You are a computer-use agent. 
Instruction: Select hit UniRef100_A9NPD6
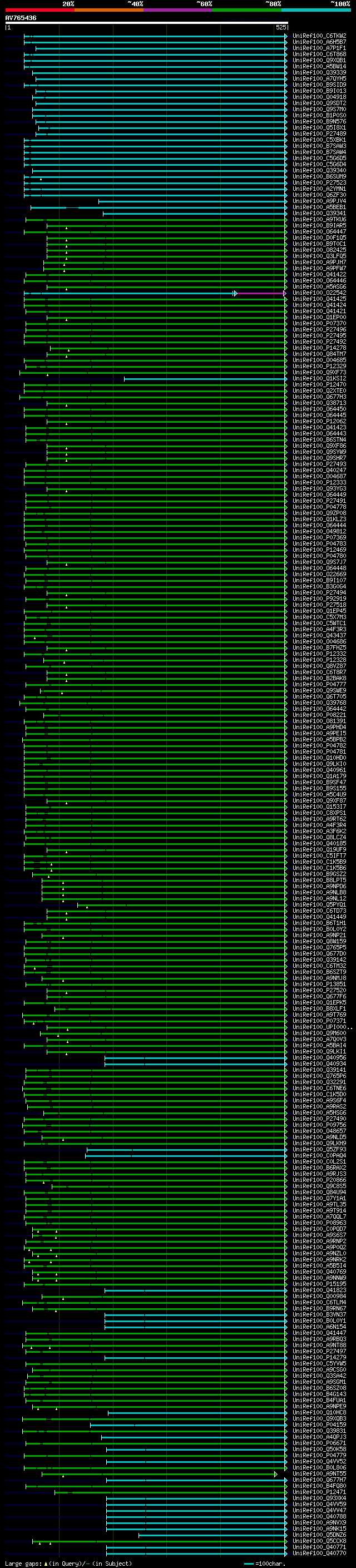tap(319, 886)
